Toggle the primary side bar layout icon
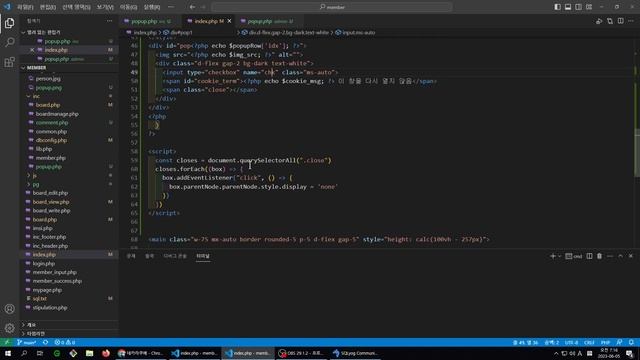The width and height of the screenshot is (640, 360). (557, 7)
